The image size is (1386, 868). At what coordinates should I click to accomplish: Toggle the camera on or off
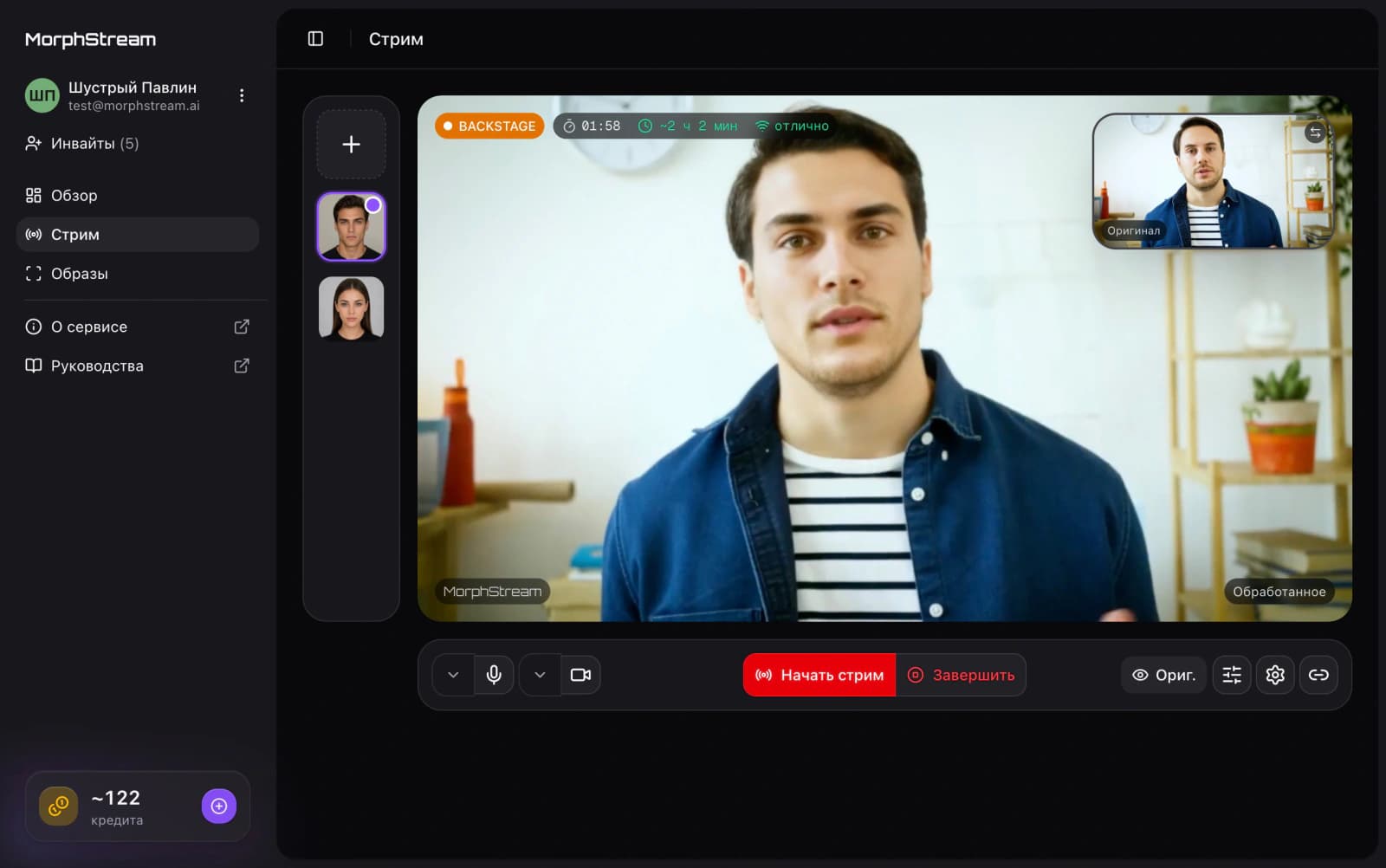coord(580,675)
